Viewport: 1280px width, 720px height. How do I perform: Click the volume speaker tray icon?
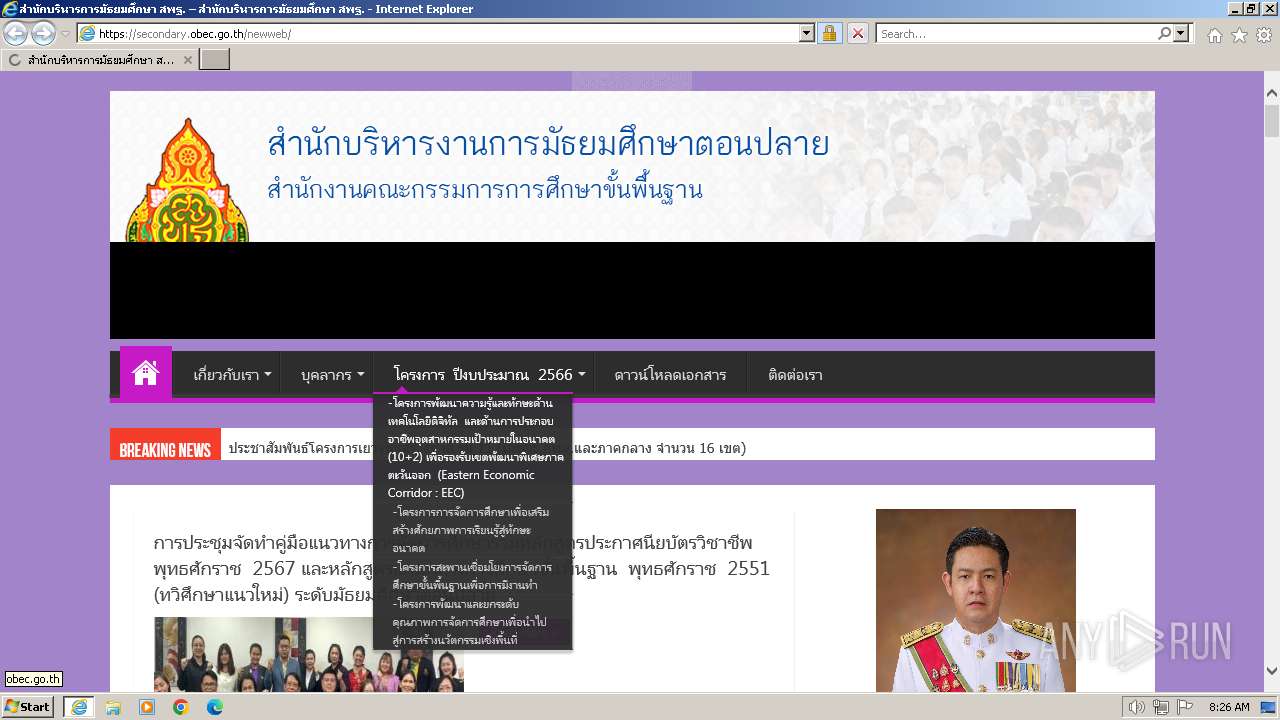1137,707
